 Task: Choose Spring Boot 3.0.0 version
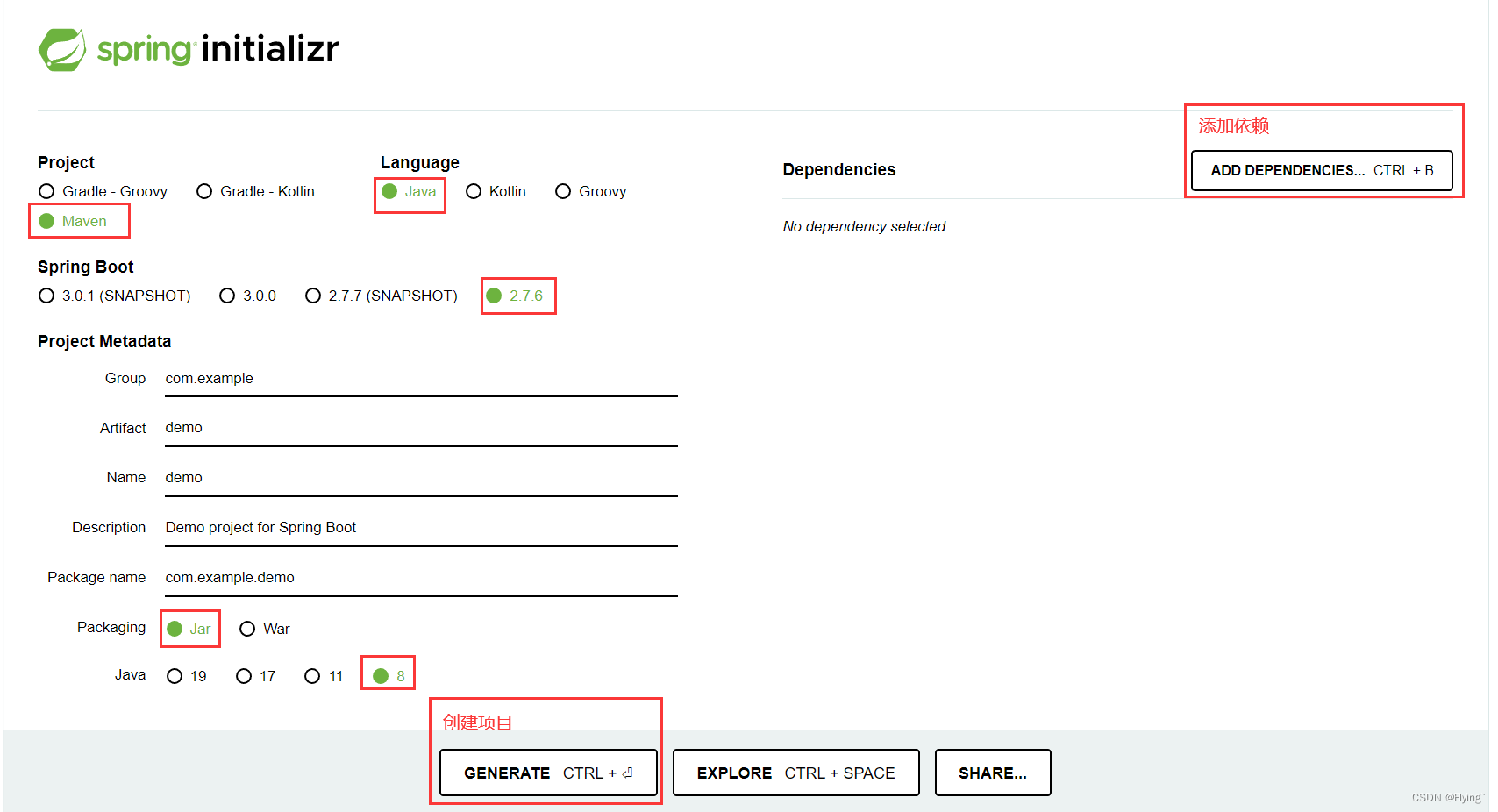[247, 296]
